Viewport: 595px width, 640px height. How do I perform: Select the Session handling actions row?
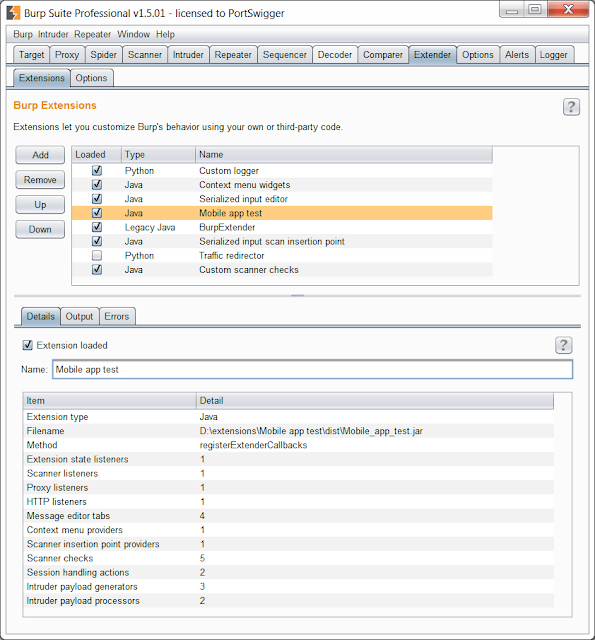(x=289, y=572)
